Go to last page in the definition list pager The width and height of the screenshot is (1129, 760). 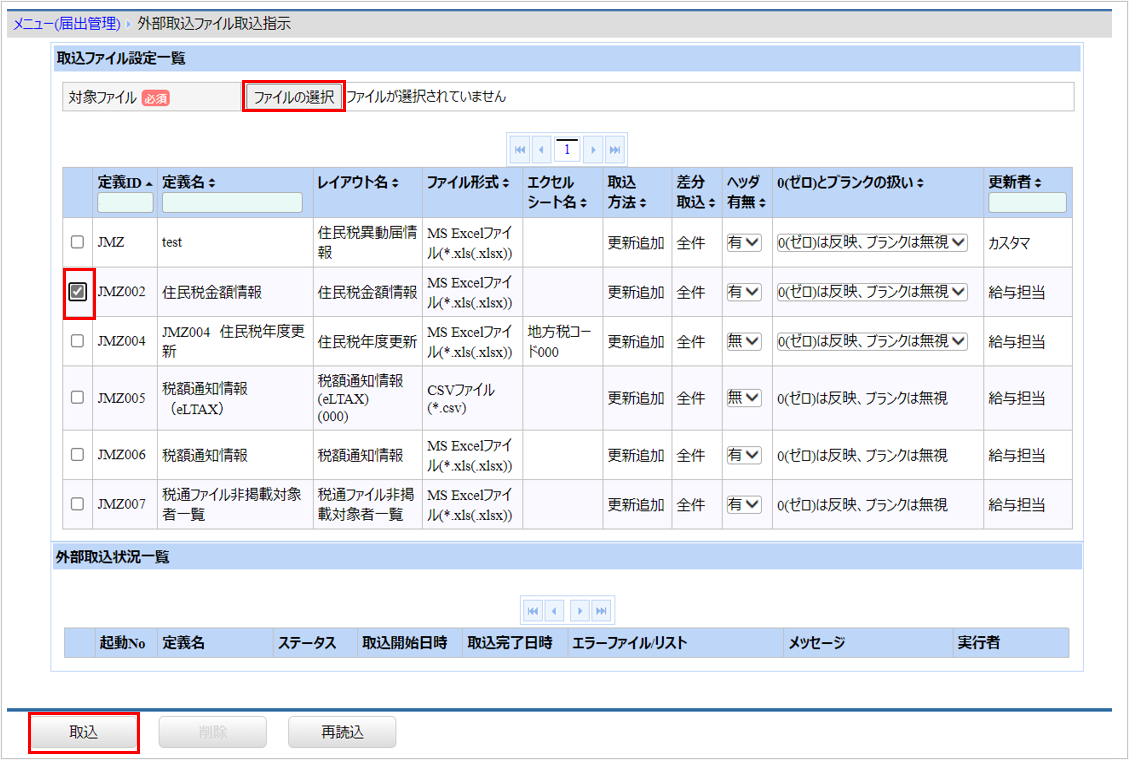tap(614, 150)
